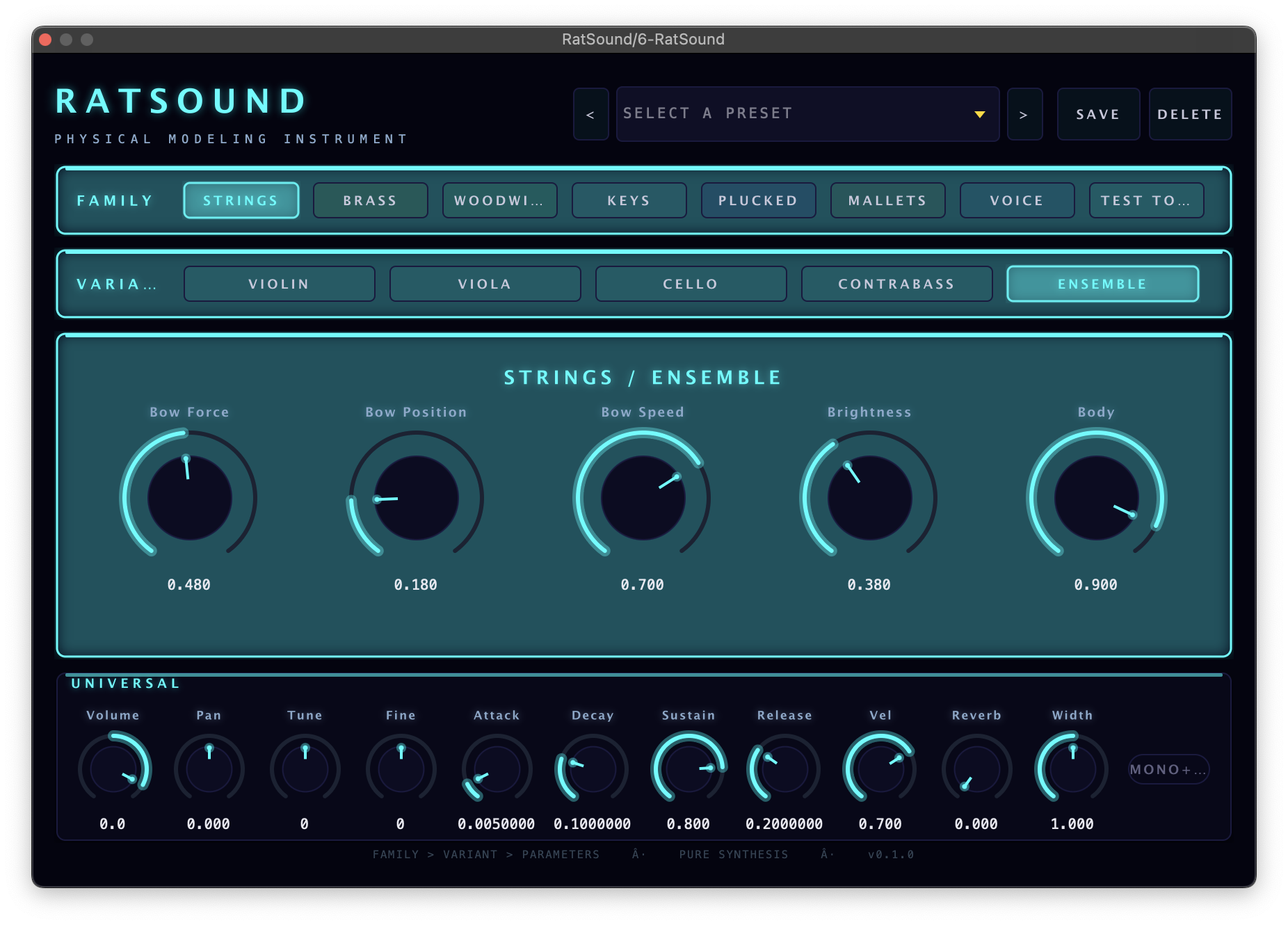Viewport: 1288px width, 925px height.
Task: Select the Brass family
Action: click(371, 200)
